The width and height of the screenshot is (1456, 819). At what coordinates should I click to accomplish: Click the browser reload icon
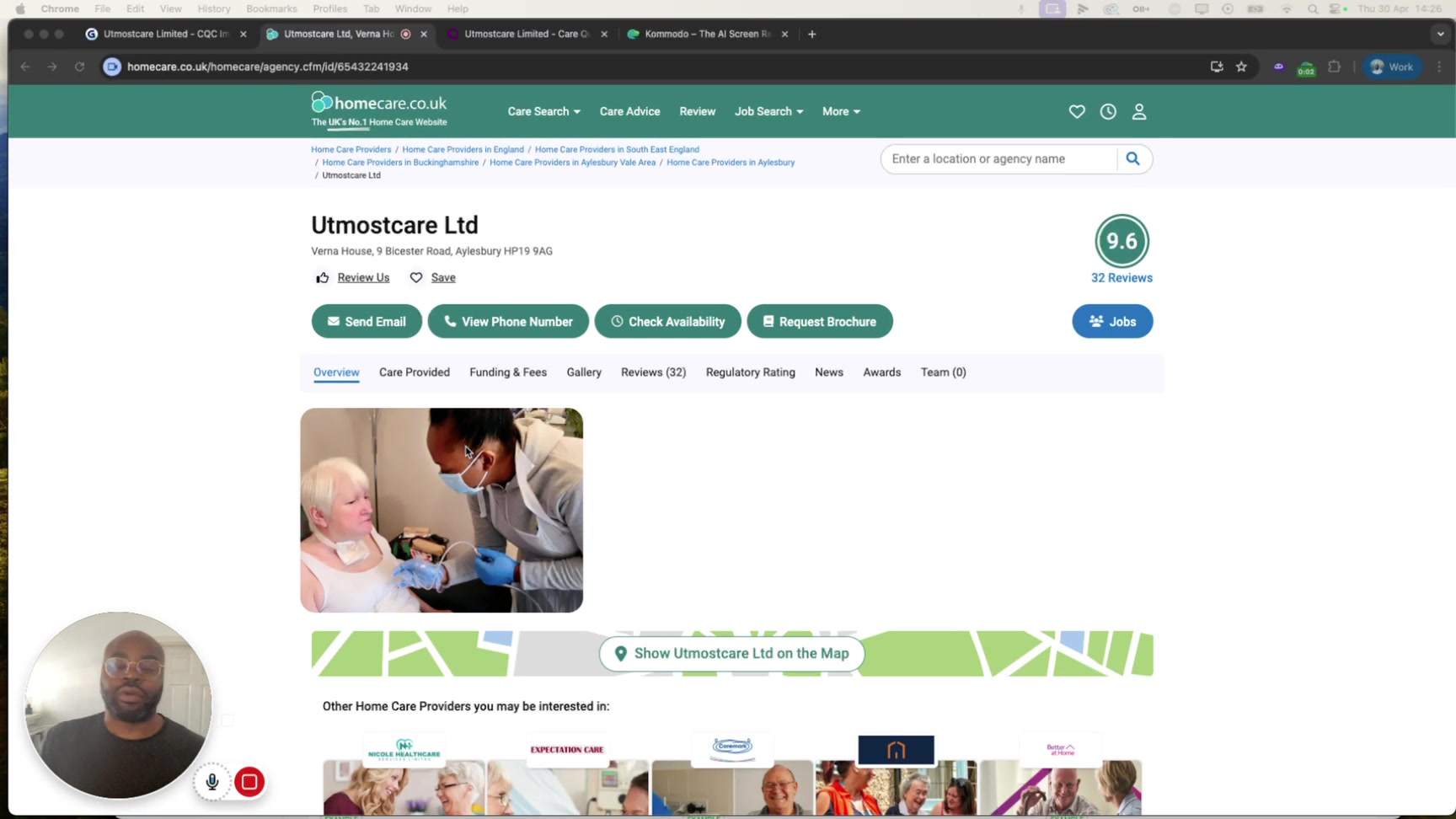tap(79, 67)
